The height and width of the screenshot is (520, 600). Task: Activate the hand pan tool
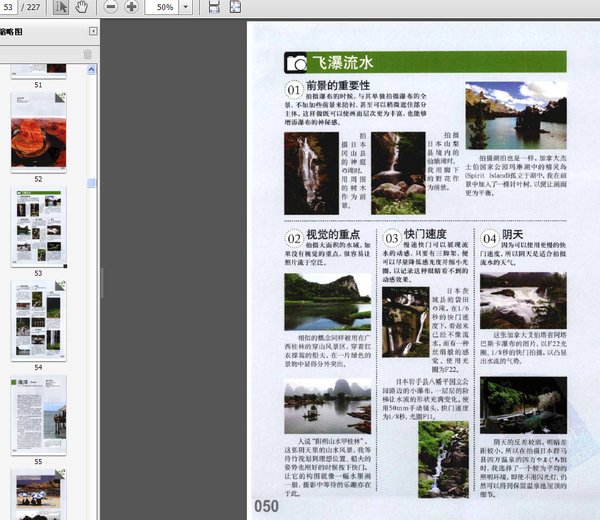pos(81,7)
